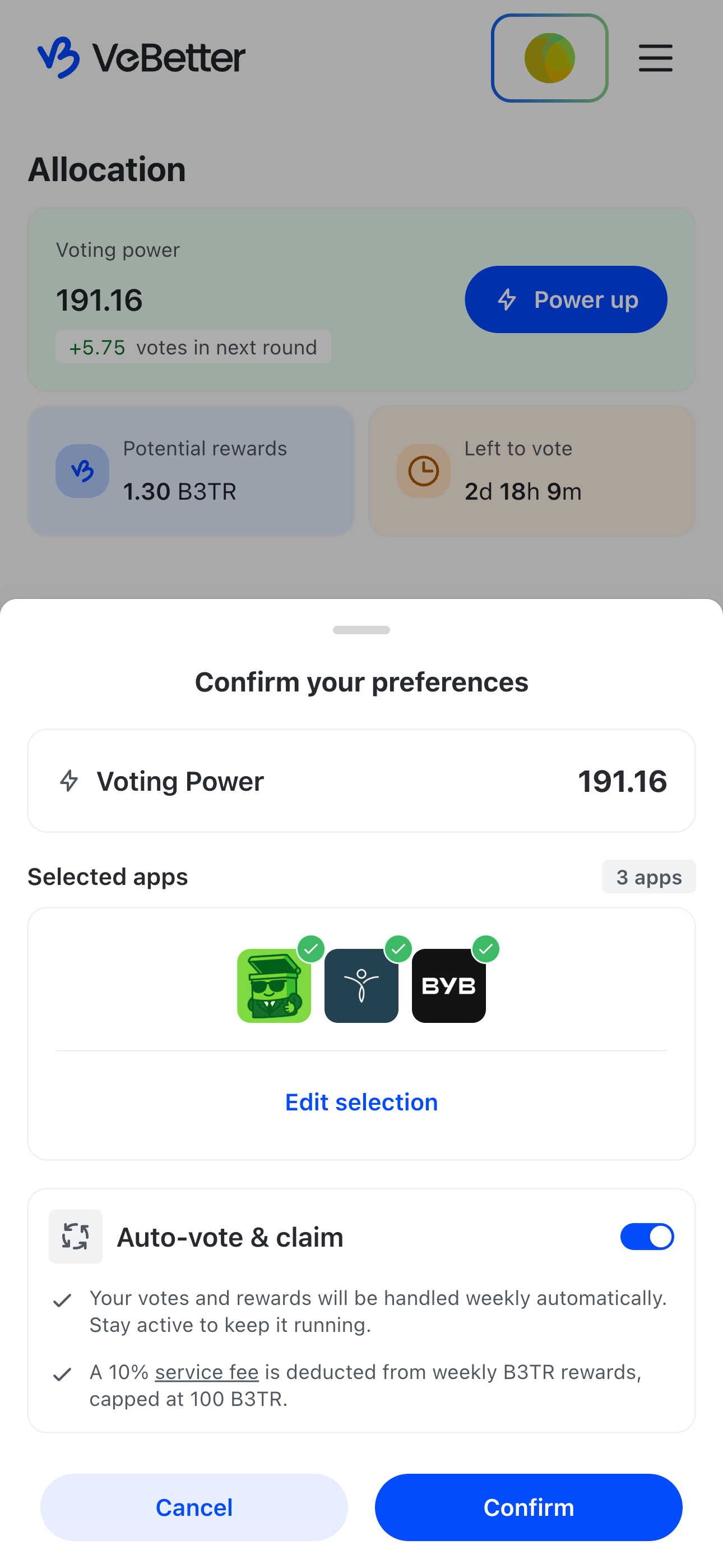Click the votes in next round badge
This screenshot has height=1568, width=723.
pyautogui.click(x=193, y=347)
